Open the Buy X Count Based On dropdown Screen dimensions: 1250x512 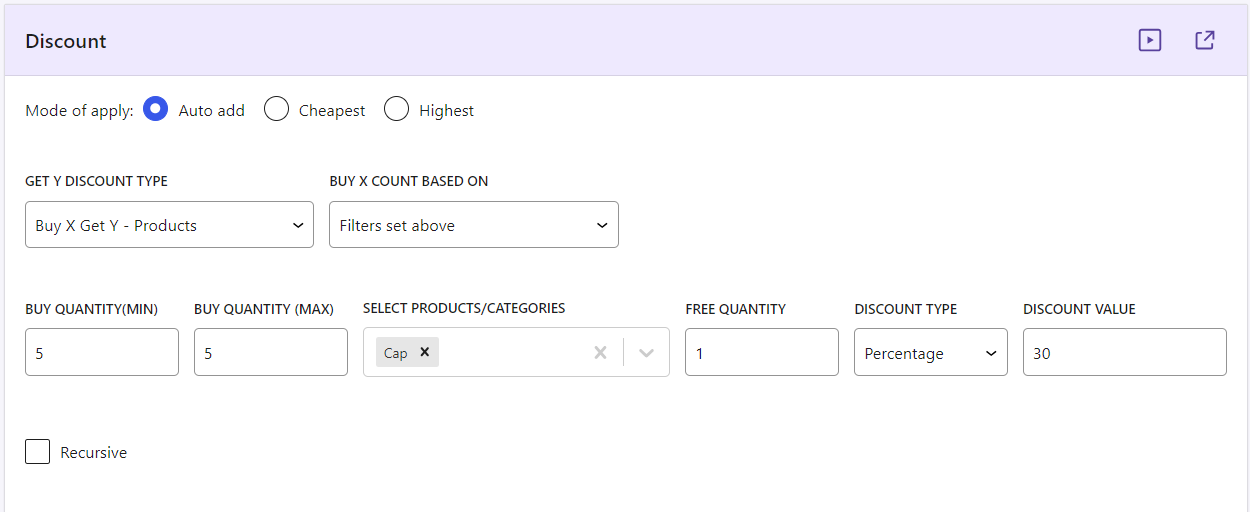coord(474,225)
